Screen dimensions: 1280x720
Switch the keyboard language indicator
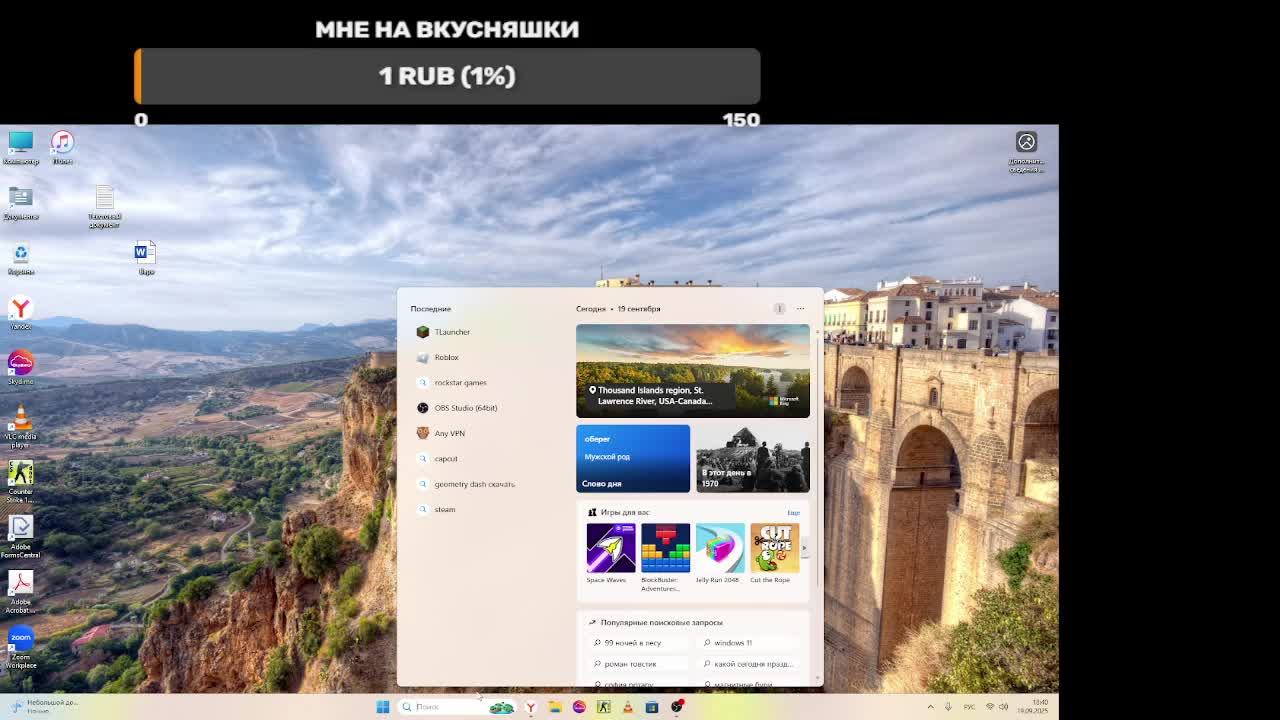[x=969, y=707]
